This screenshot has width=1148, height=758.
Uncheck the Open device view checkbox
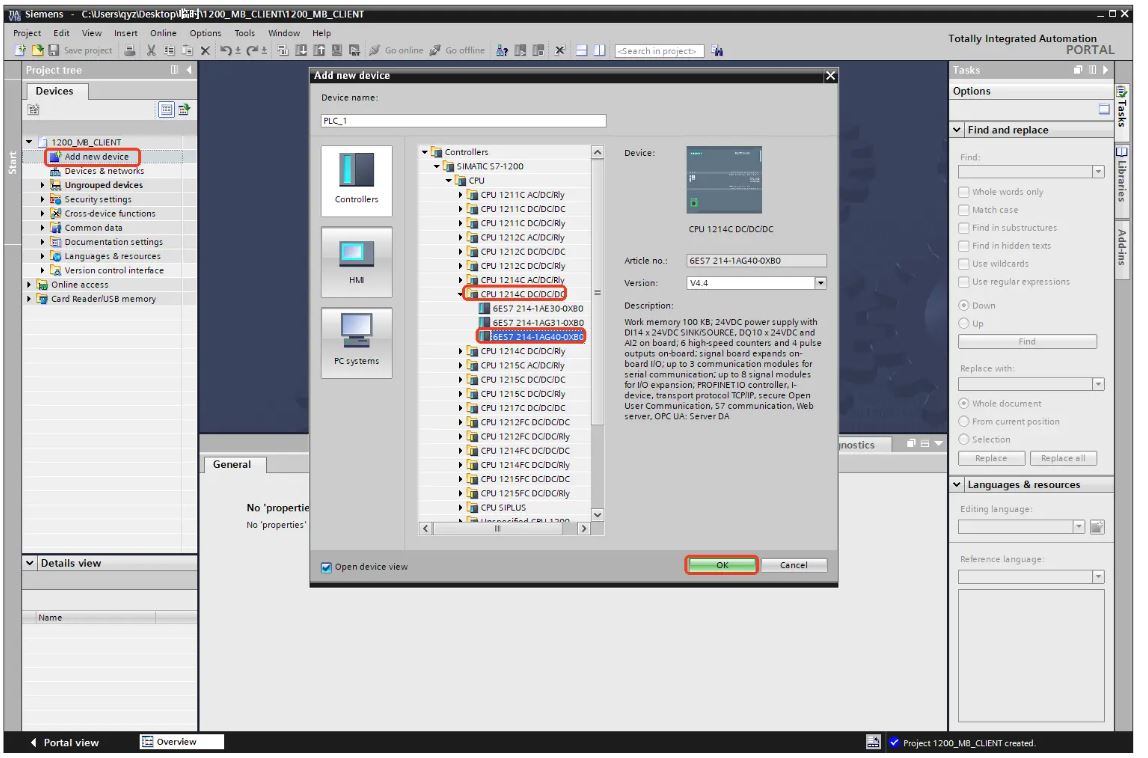(x=326, y=567)
